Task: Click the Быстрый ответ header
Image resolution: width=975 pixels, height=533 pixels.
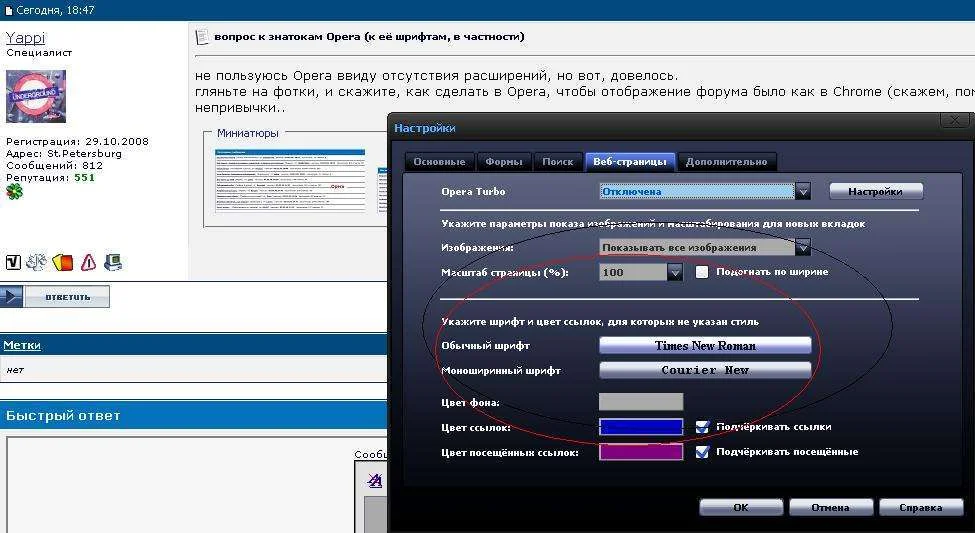Action: [x=63, y=415]
